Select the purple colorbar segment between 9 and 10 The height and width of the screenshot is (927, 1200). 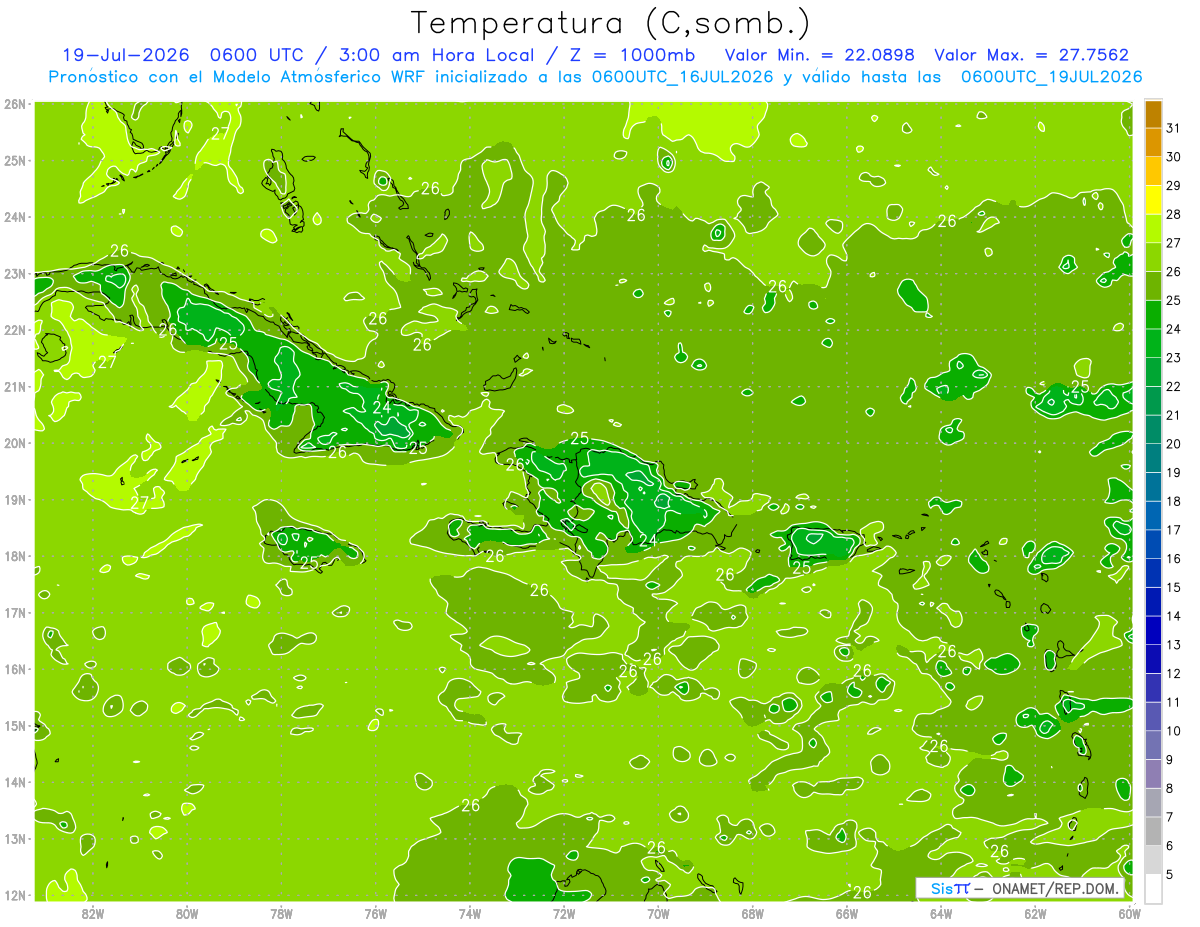1153,745
